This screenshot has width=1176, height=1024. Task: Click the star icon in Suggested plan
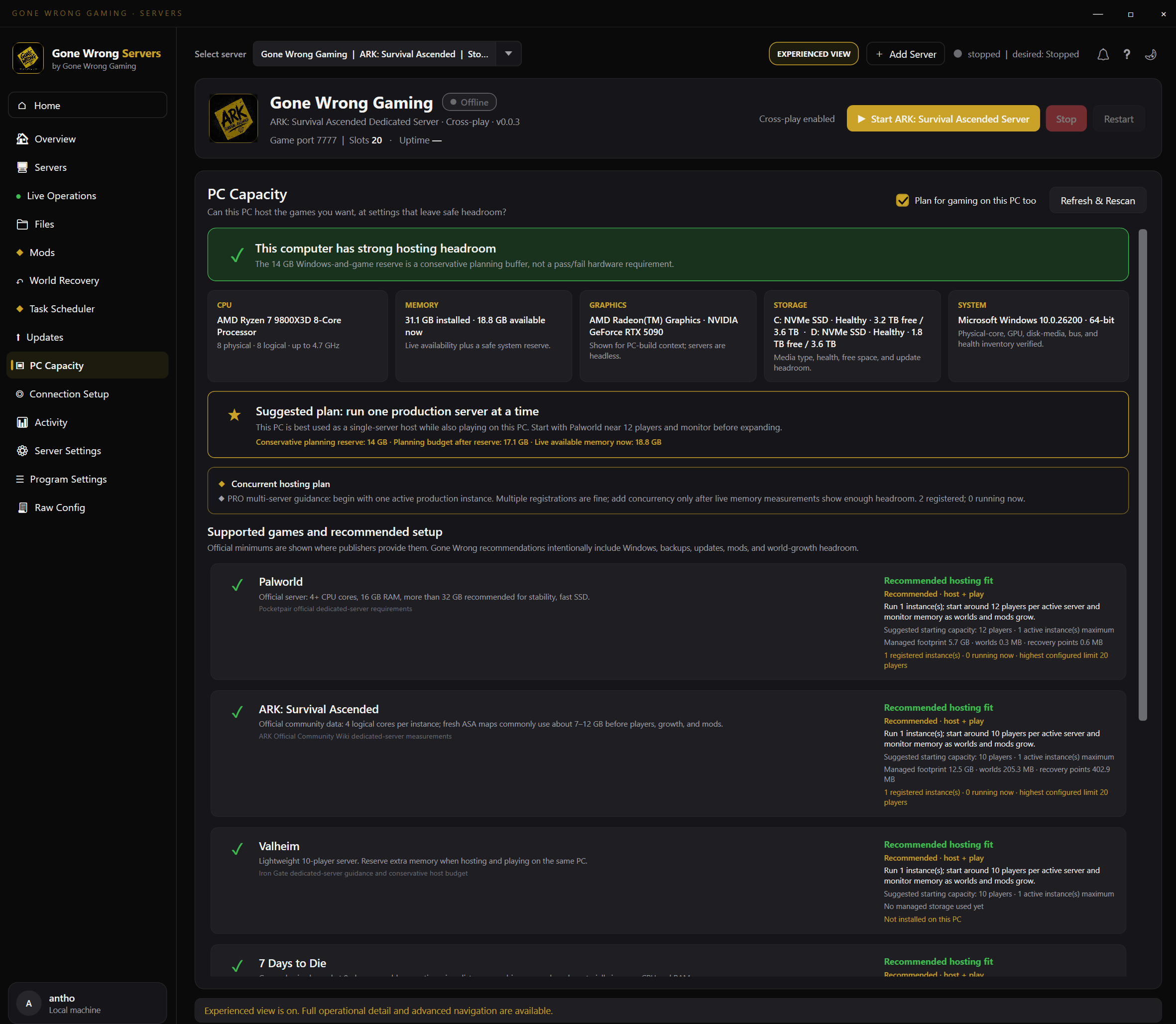click(x=234, y=415)
